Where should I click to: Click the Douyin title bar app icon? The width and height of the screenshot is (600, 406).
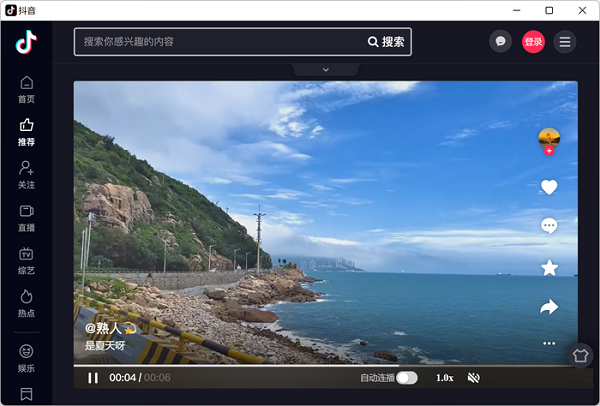pyautogui.click(x=11, y=10)
